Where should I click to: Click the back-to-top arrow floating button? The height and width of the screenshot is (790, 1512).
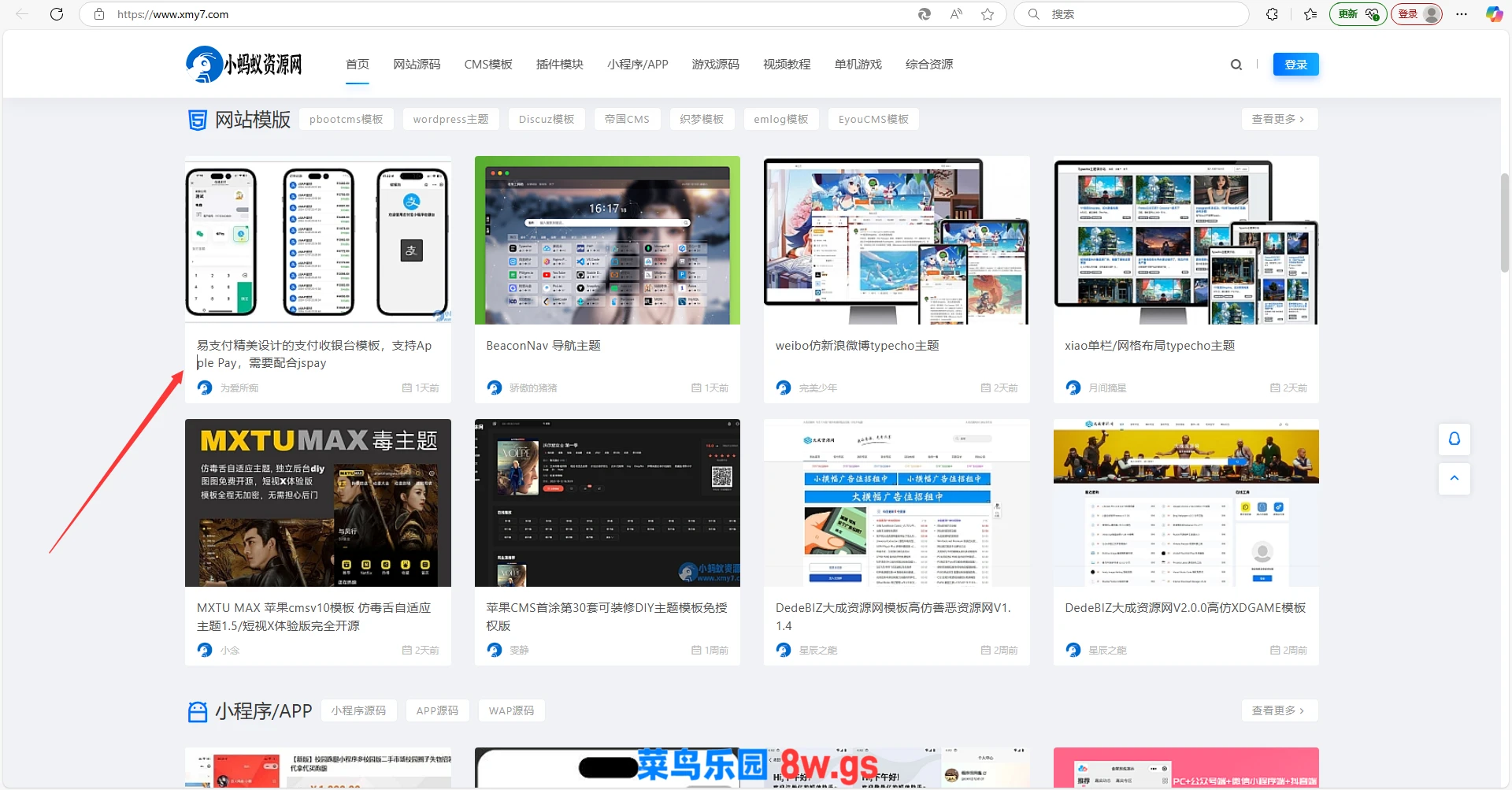coord(1455,478)
